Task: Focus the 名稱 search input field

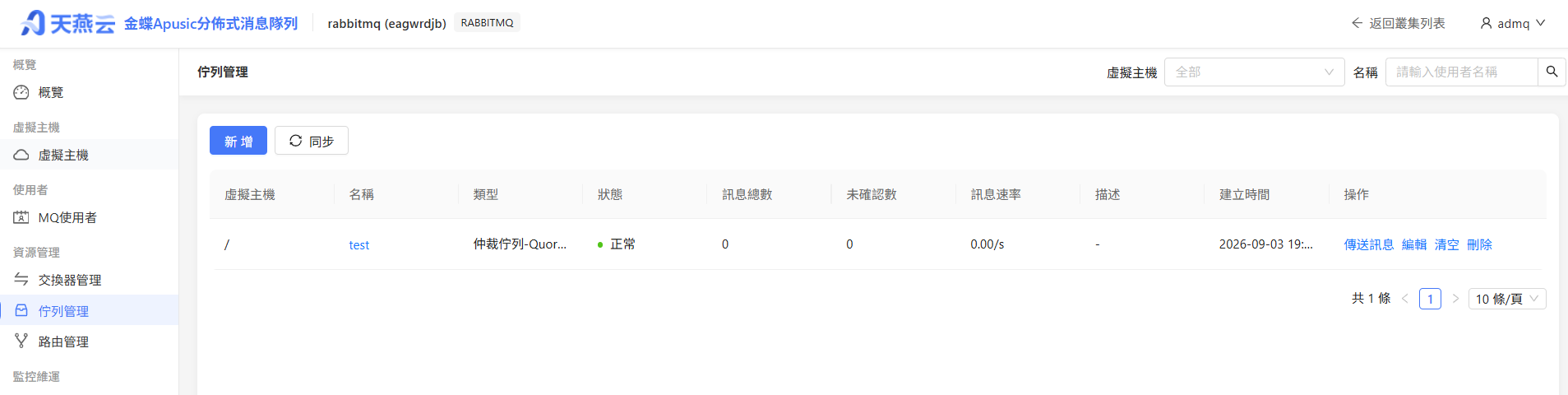Action: click(1462, 72)
